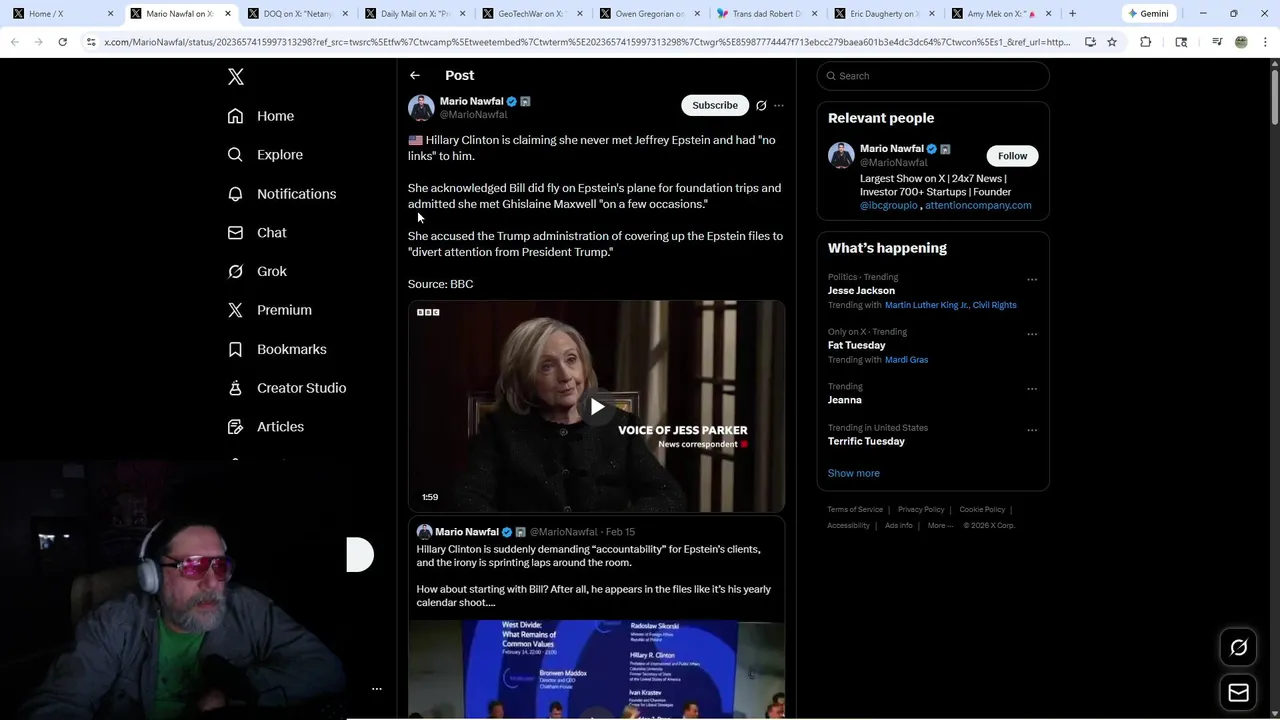Open more options for the Jesse Jackson trend

1032,280
